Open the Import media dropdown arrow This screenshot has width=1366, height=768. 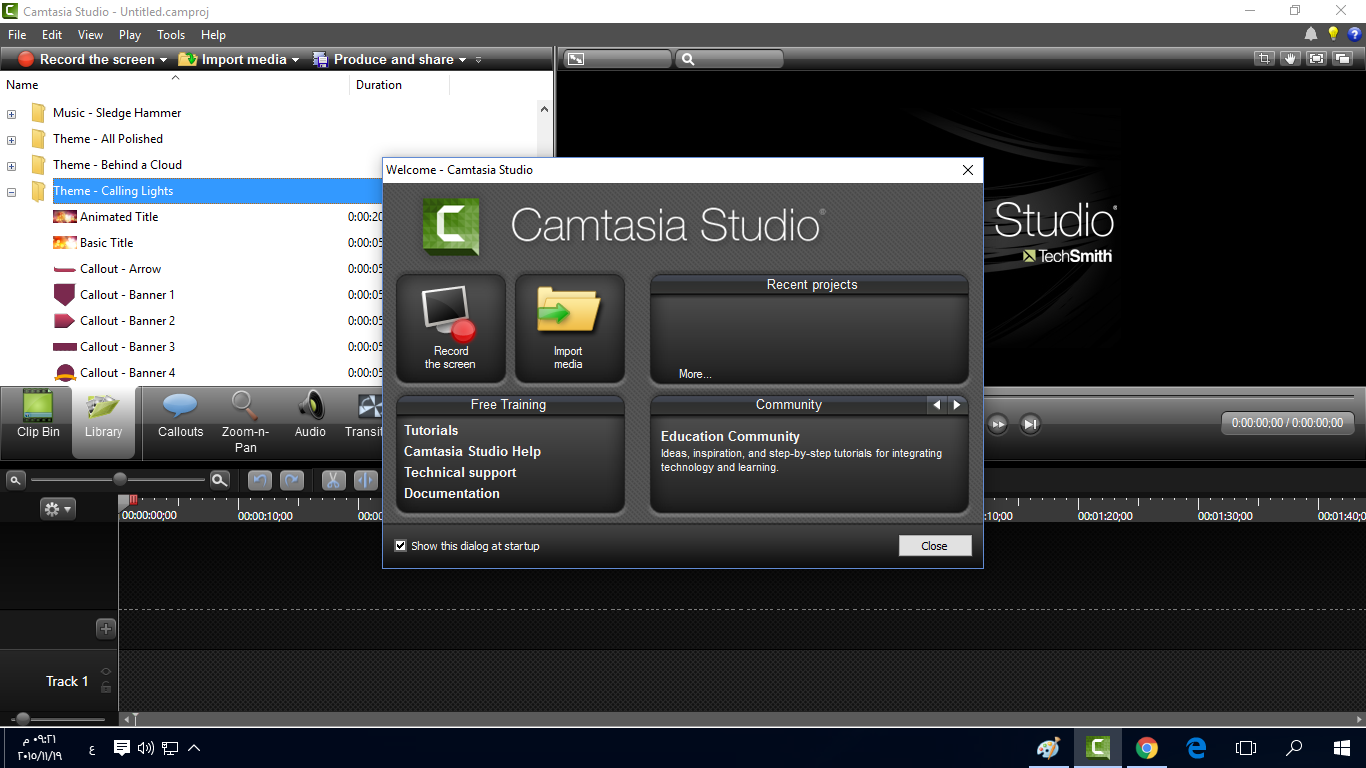click(x=295, y=60)
